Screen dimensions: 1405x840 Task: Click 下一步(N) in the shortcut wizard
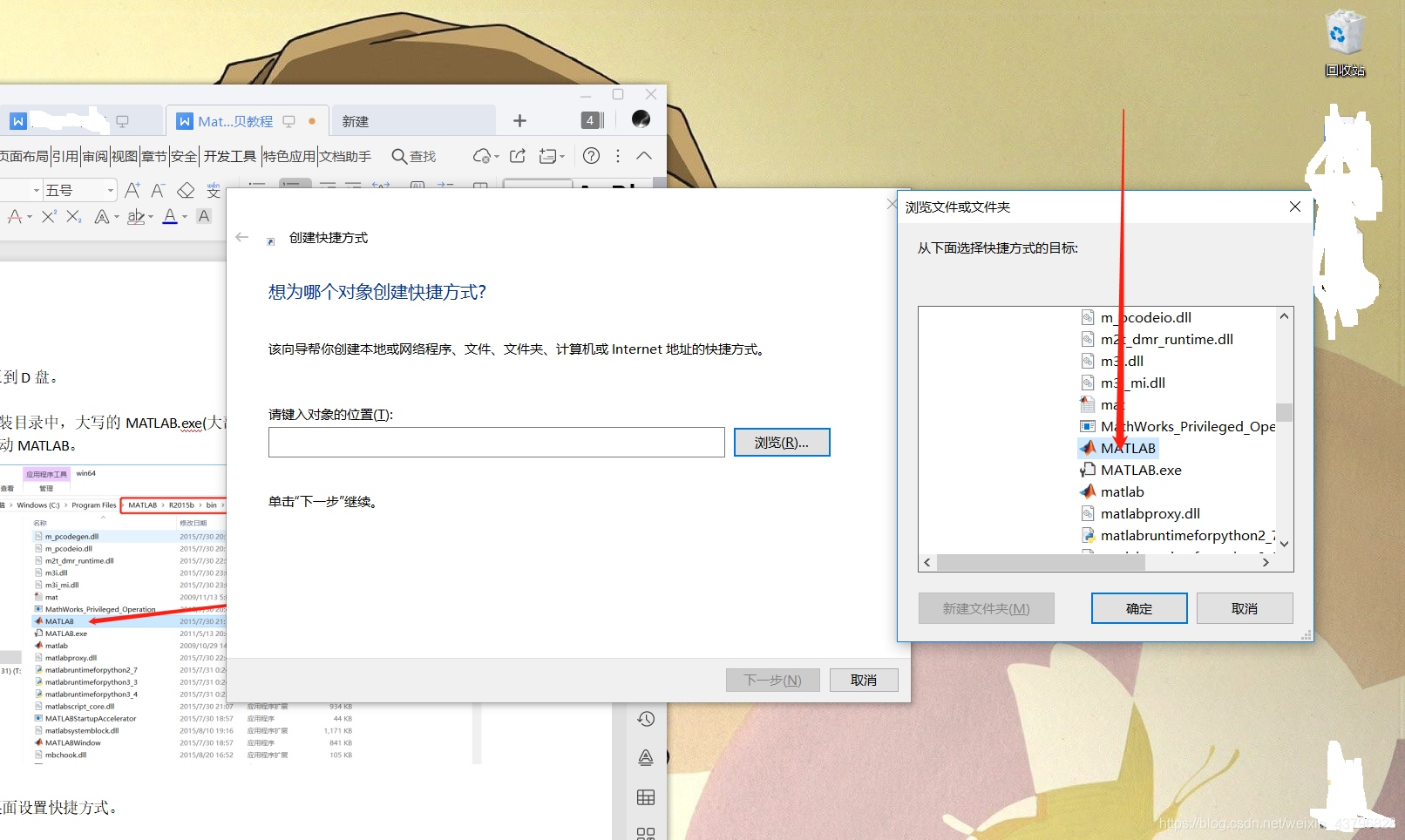tap(772, 680)
